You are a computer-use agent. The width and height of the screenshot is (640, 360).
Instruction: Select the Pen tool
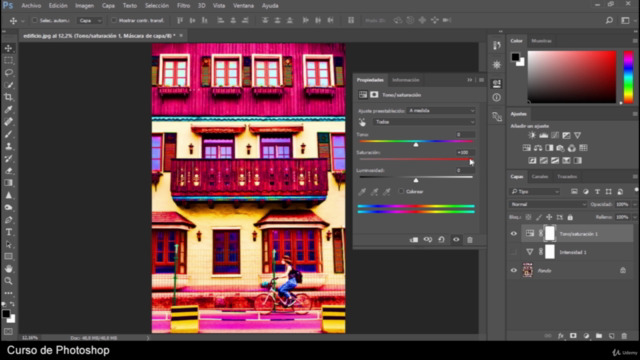click(9, 220)
